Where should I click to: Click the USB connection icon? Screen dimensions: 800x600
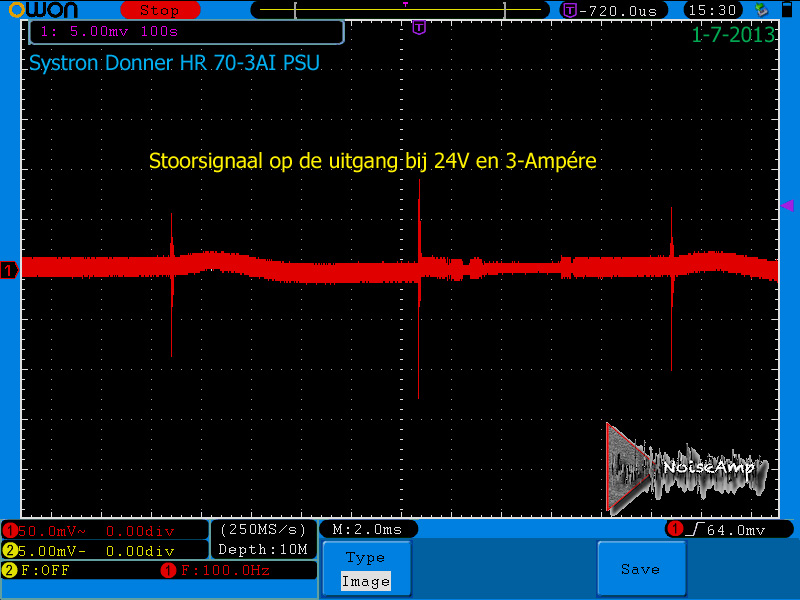pos(762,10)
